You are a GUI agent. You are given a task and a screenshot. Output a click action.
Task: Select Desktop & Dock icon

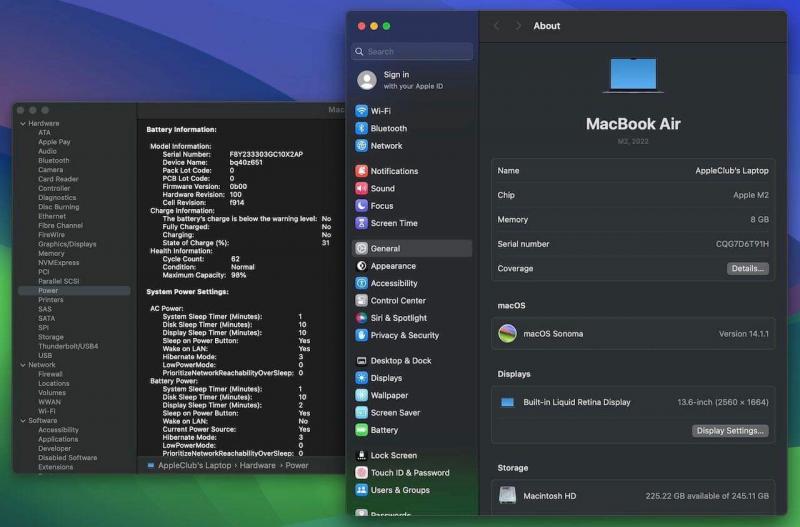click(x=361, y=361)
